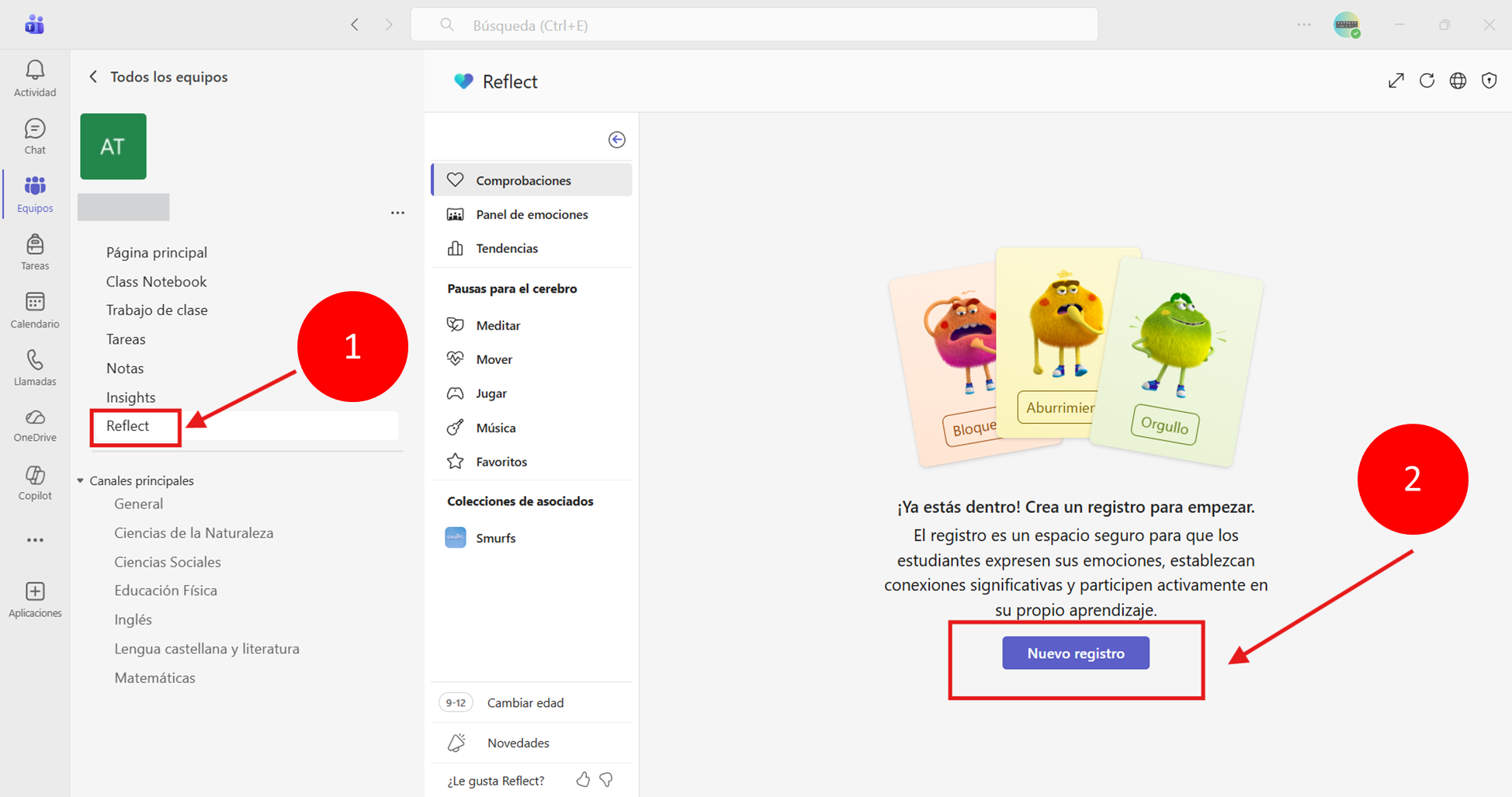Open Tendencias view
1512x797 pixels.
click(532, 248)
